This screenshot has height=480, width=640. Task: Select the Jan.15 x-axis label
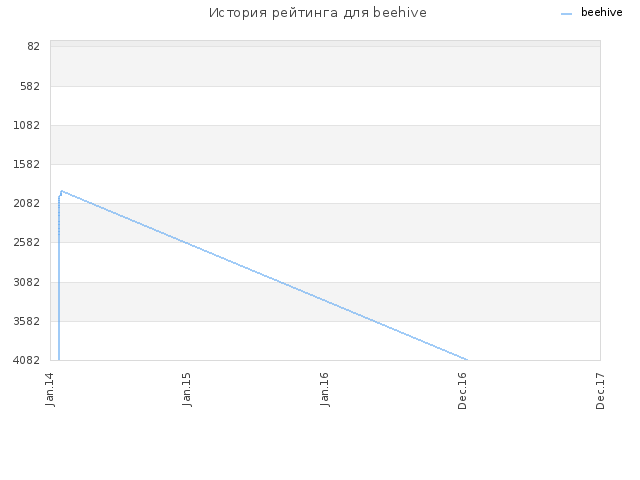(187, 389)
